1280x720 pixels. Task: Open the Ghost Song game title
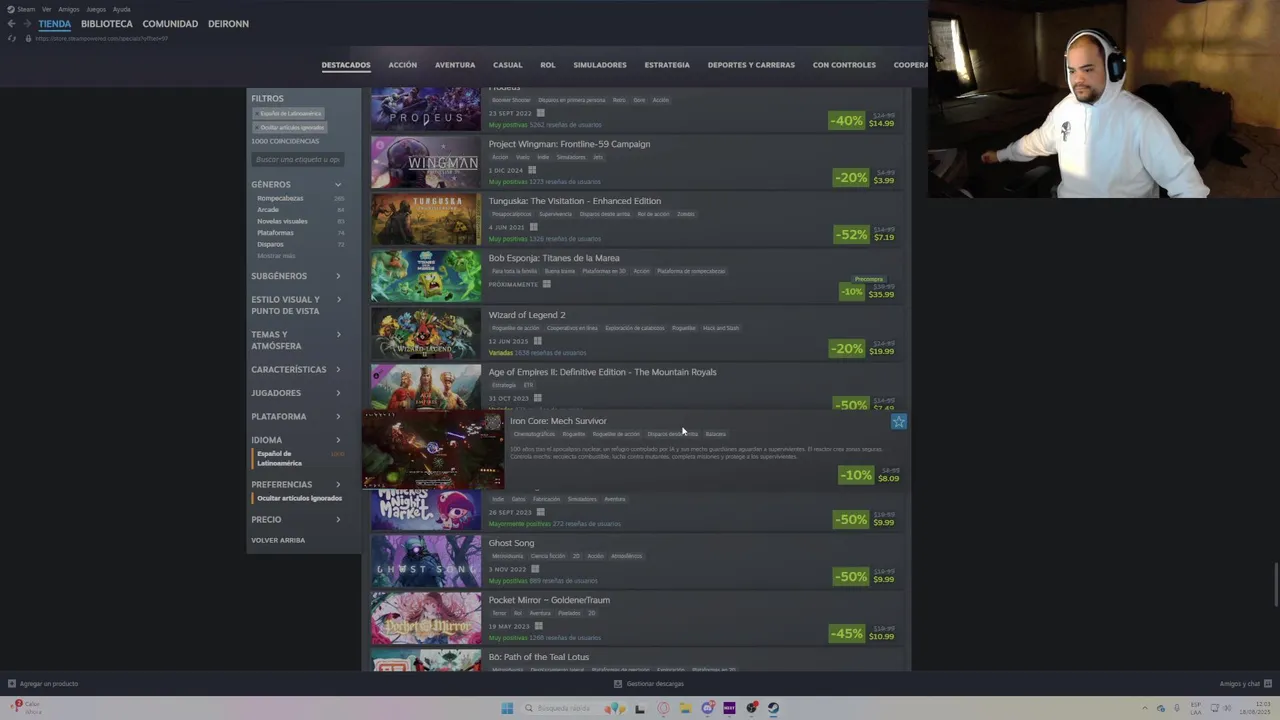coord(511,543)
